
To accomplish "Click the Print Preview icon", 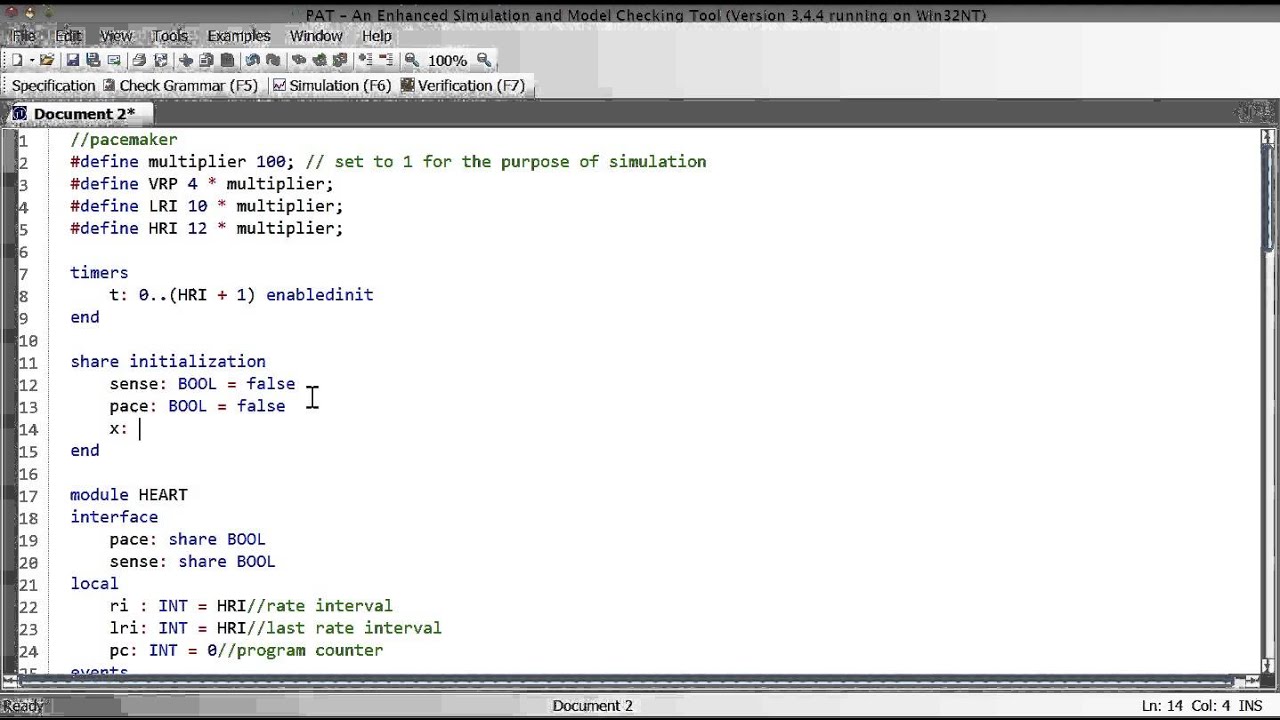I will (160, 60).
